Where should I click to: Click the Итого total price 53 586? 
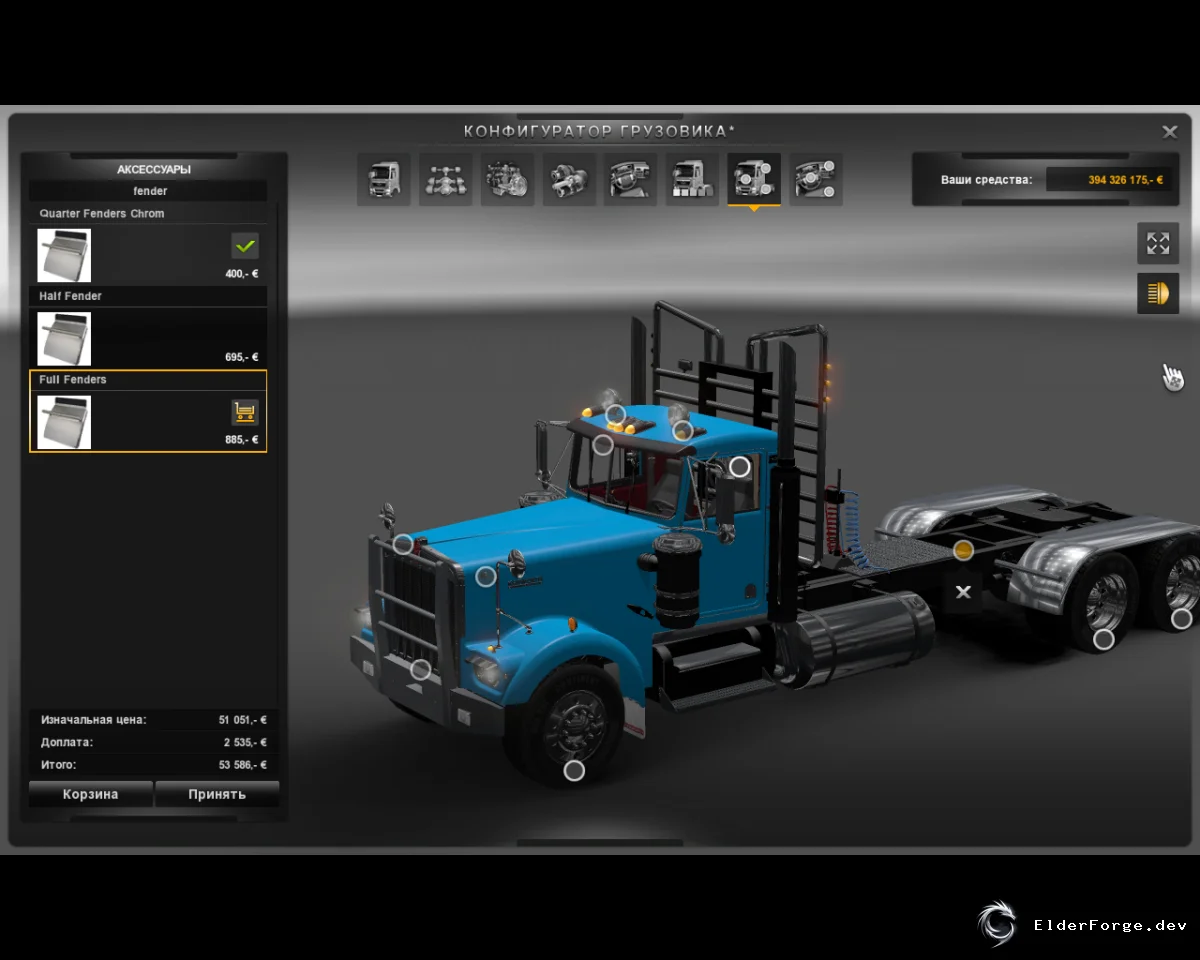coord(243,765)
